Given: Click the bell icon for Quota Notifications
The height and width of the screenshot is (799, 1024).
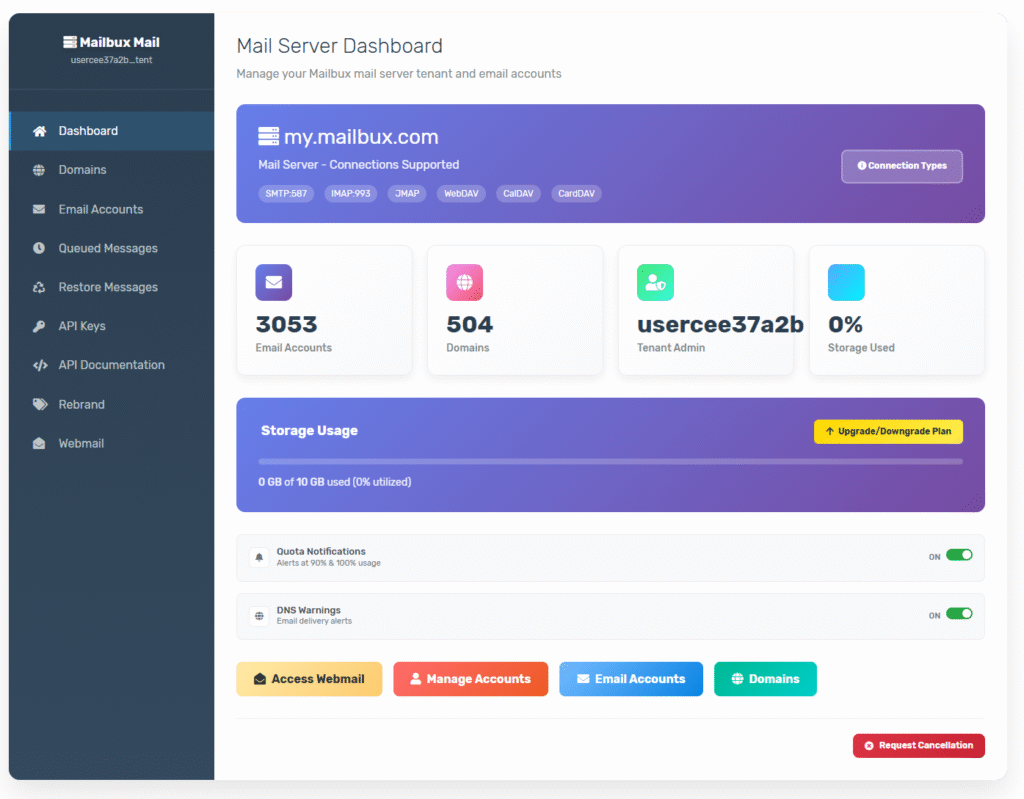Looking at the screenshot, I should 259,557.
